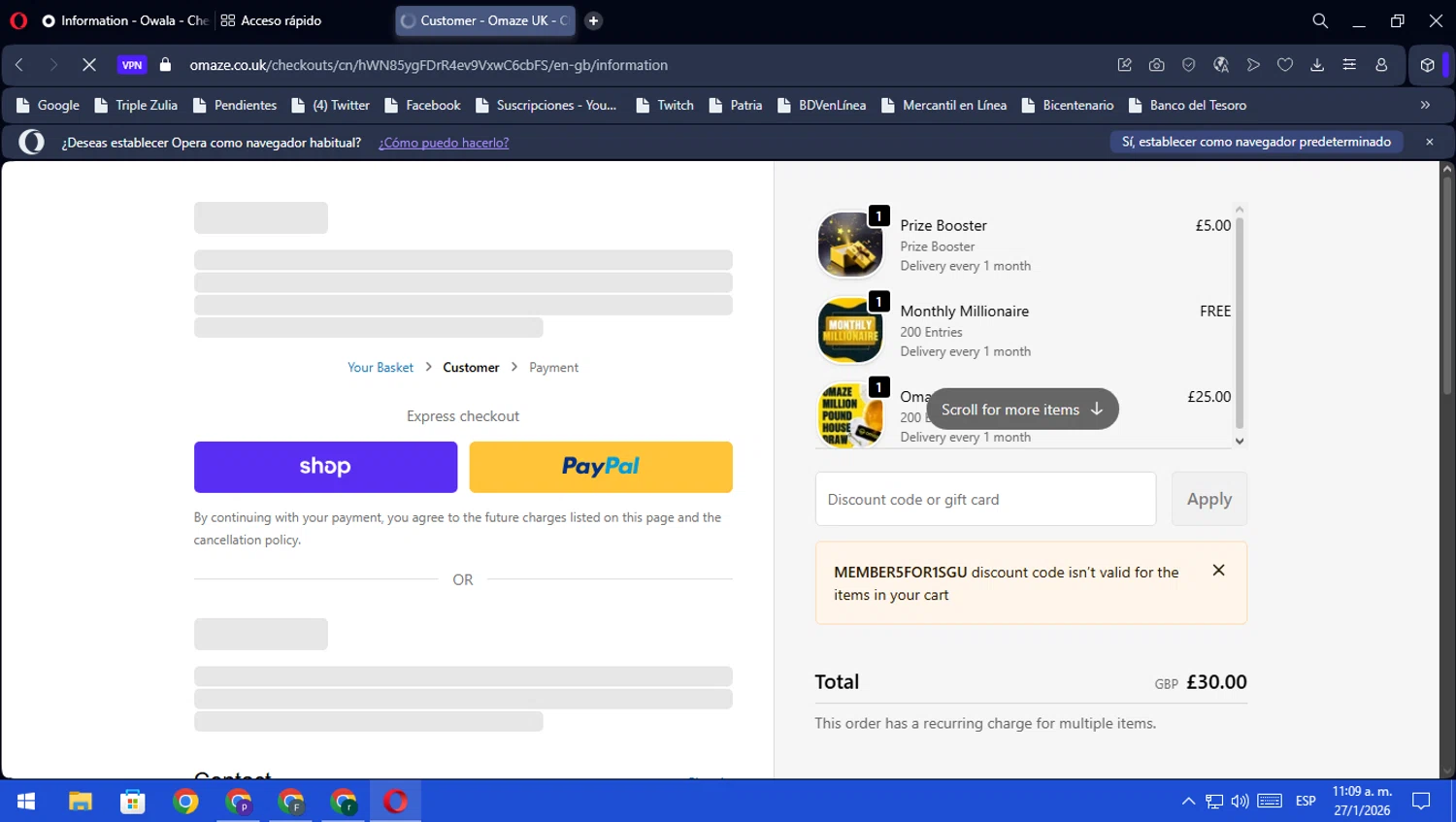Click the Customer breadcrumb step
1456x822 pixels.
click(471, 368)
